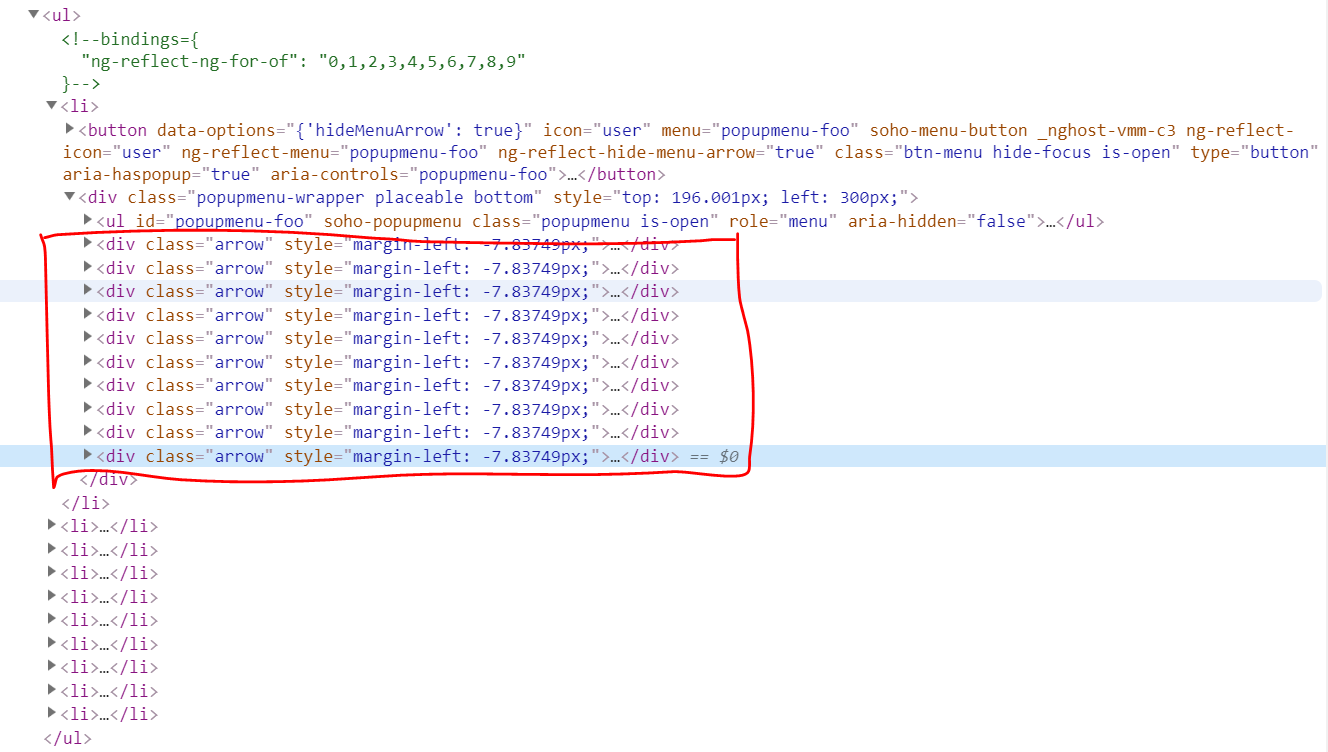
Task: Click the ellipsis before closing </ul> of popupmenu-foo
Action: pos(1050,222)
